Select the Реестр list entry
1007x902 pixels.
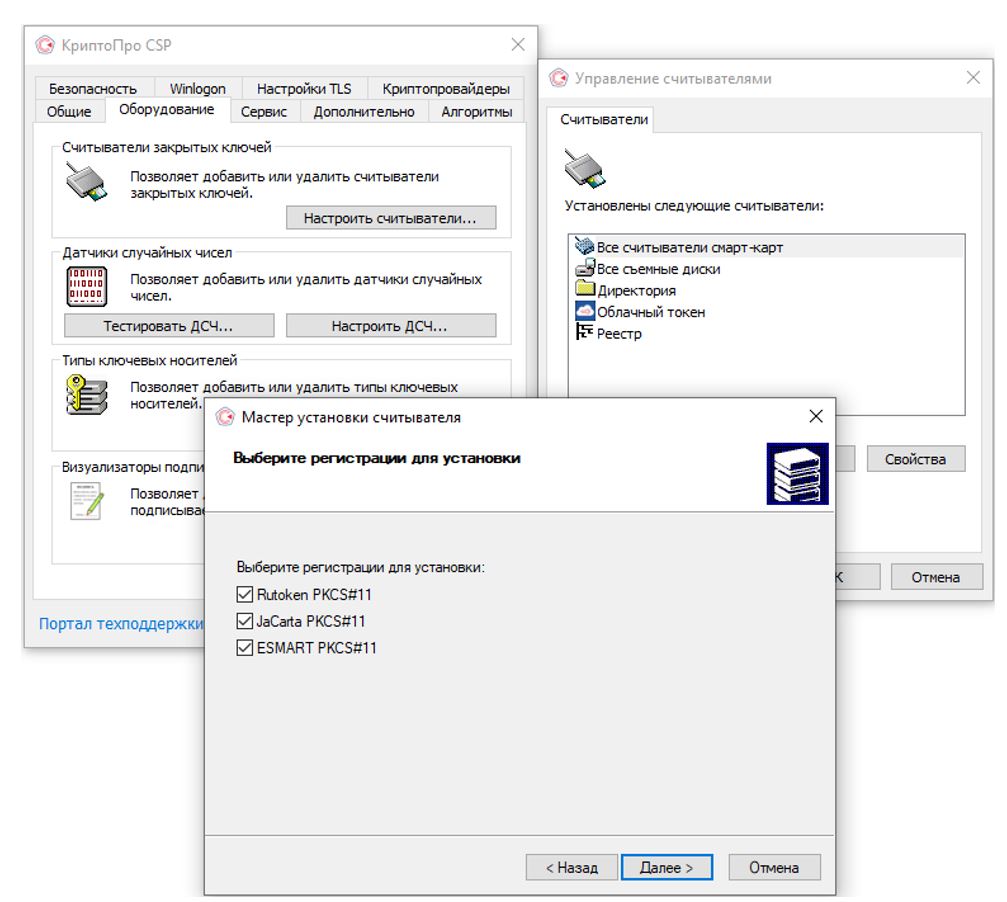767,333
